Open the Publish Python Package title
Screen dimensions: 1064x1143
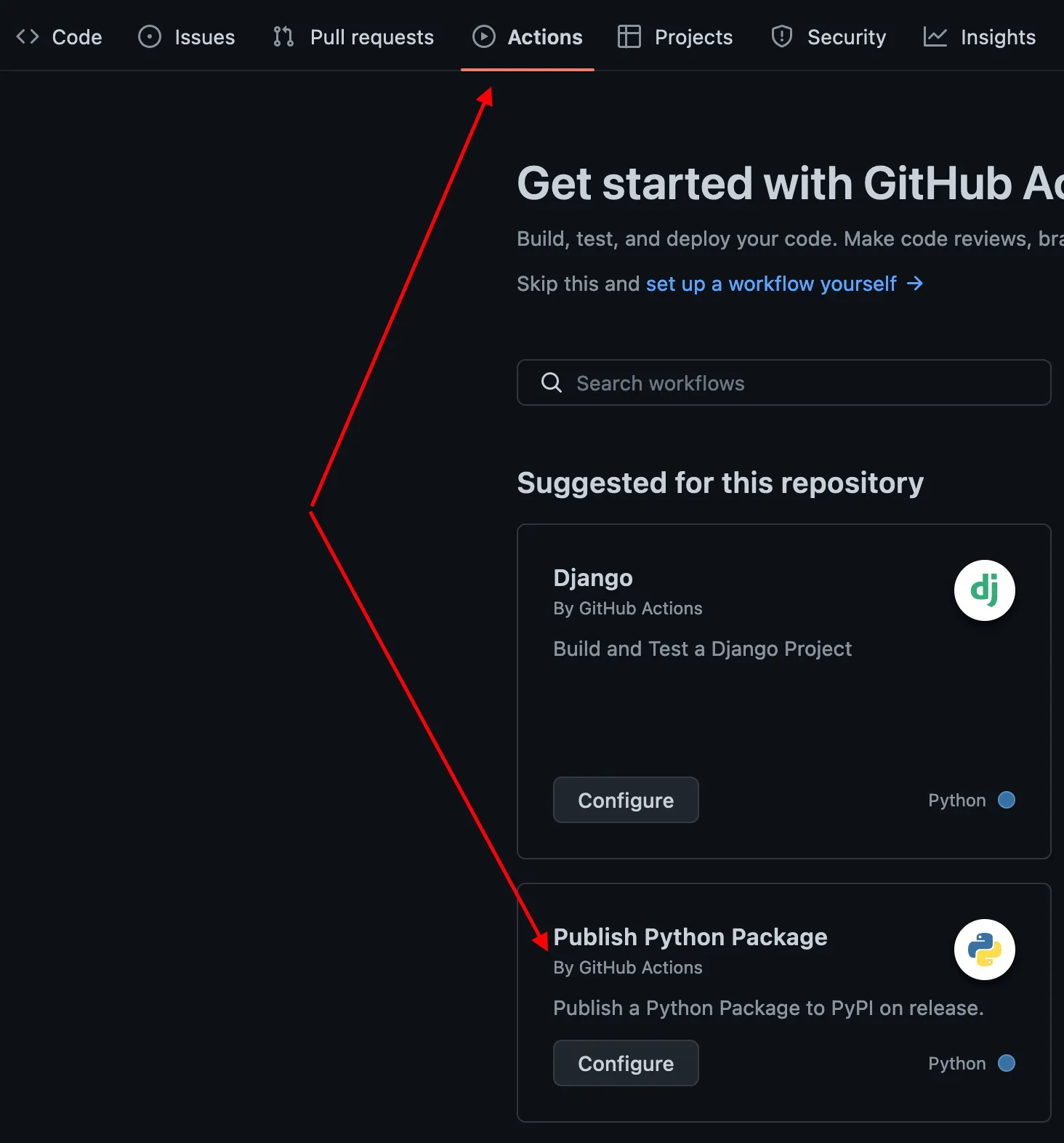(690, 937)
